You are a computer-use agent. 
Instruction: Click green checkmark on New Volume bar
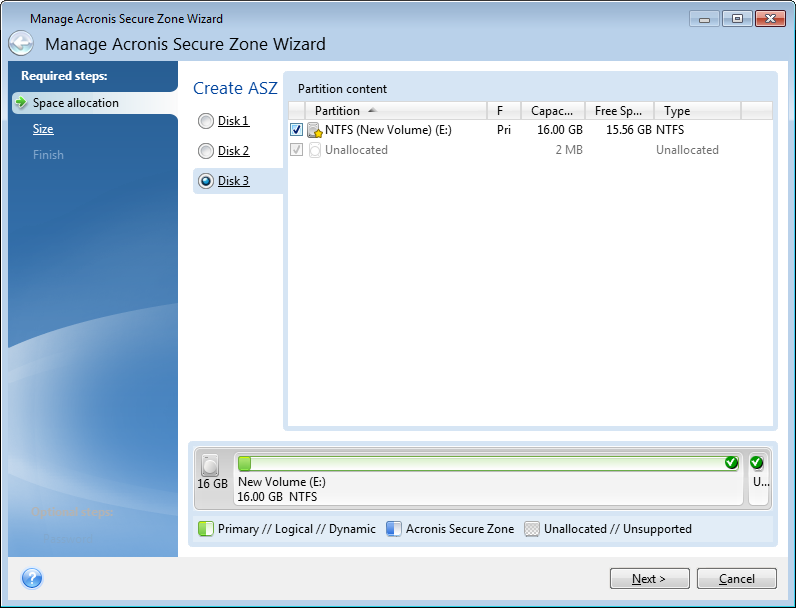(731, 463)
